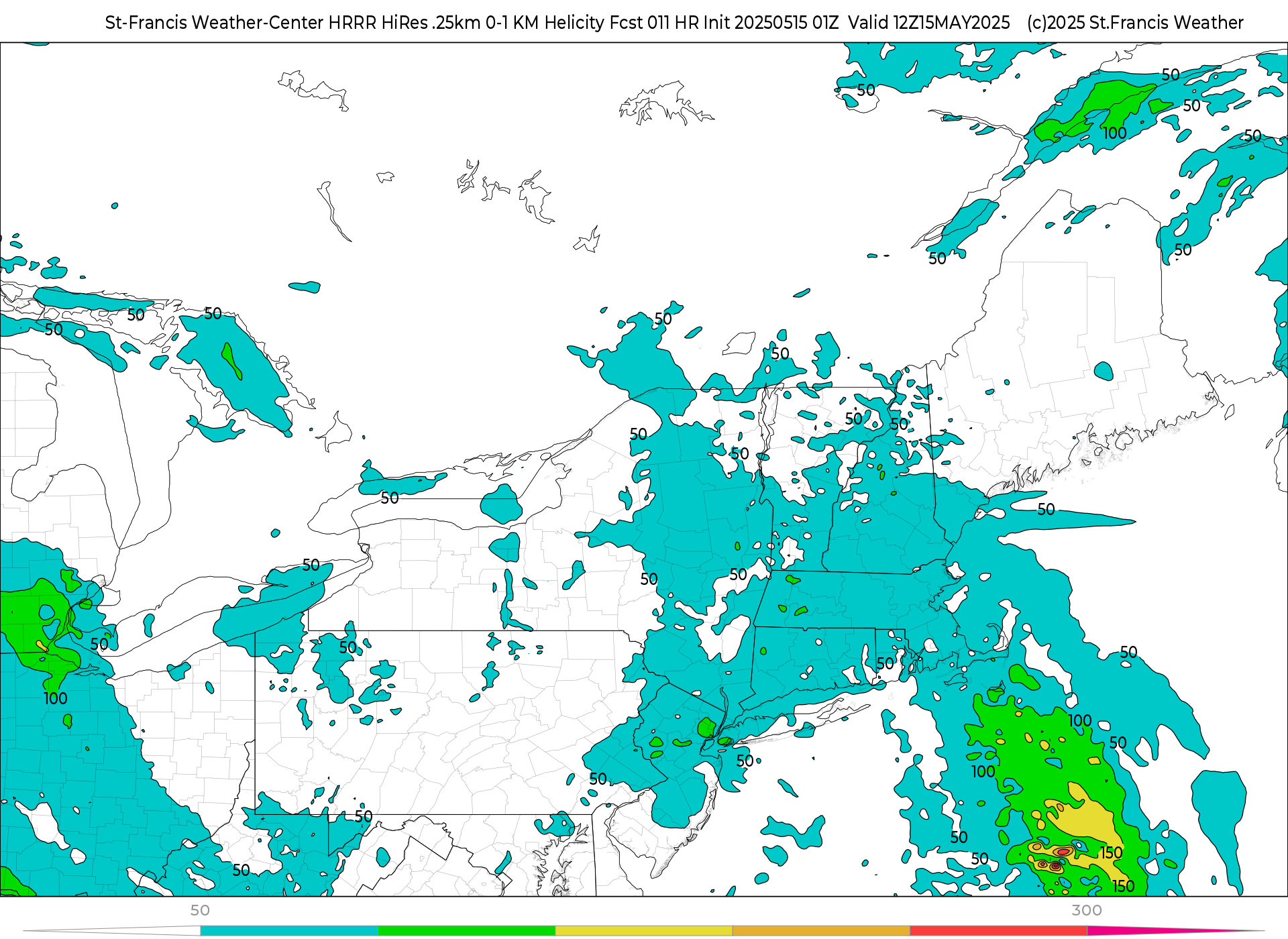Screen dimensions: 1288x939
Task: Click the orange segment of the color bar
Action: 821,930
